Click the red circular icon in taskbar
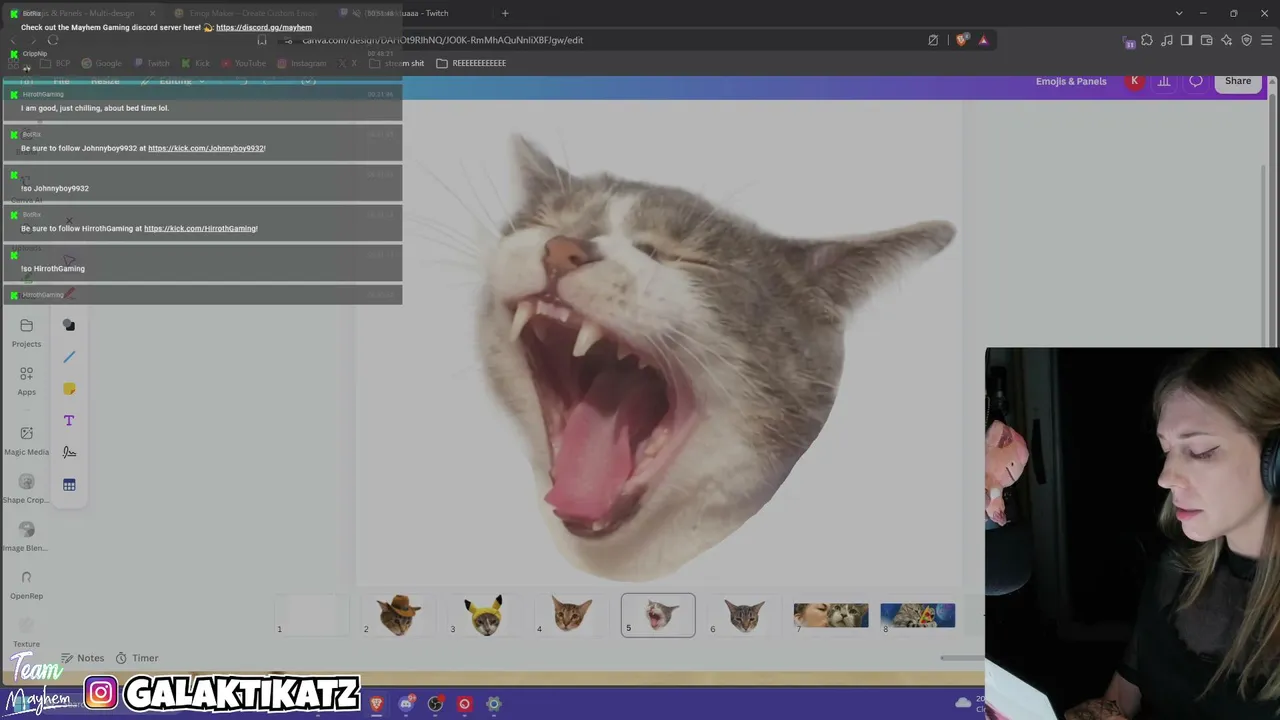This screenshot has width=1280, height=720. pyautogui.click(x=464, y=704)
